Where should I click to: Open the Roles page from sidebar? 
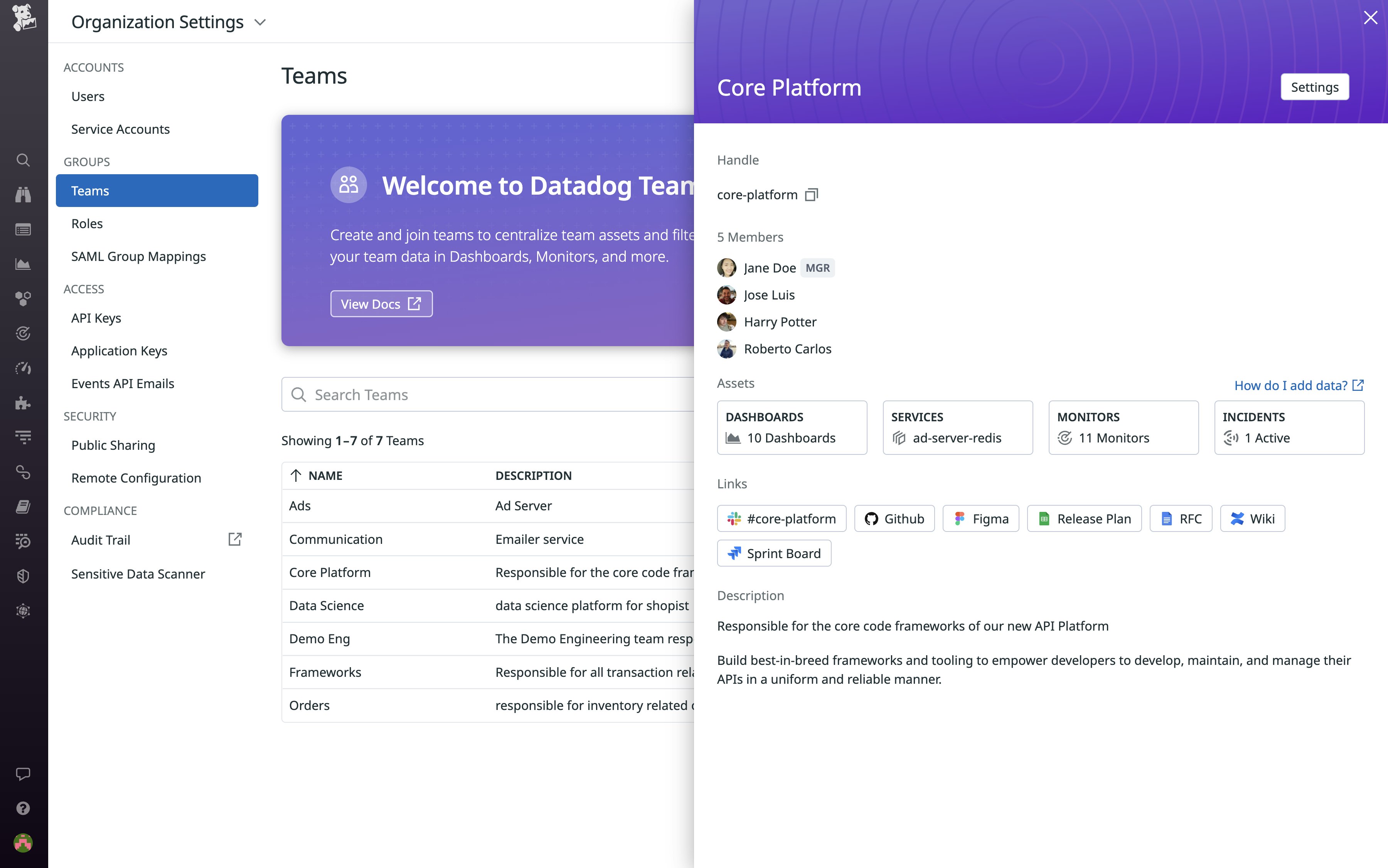[x=87, y=223]
